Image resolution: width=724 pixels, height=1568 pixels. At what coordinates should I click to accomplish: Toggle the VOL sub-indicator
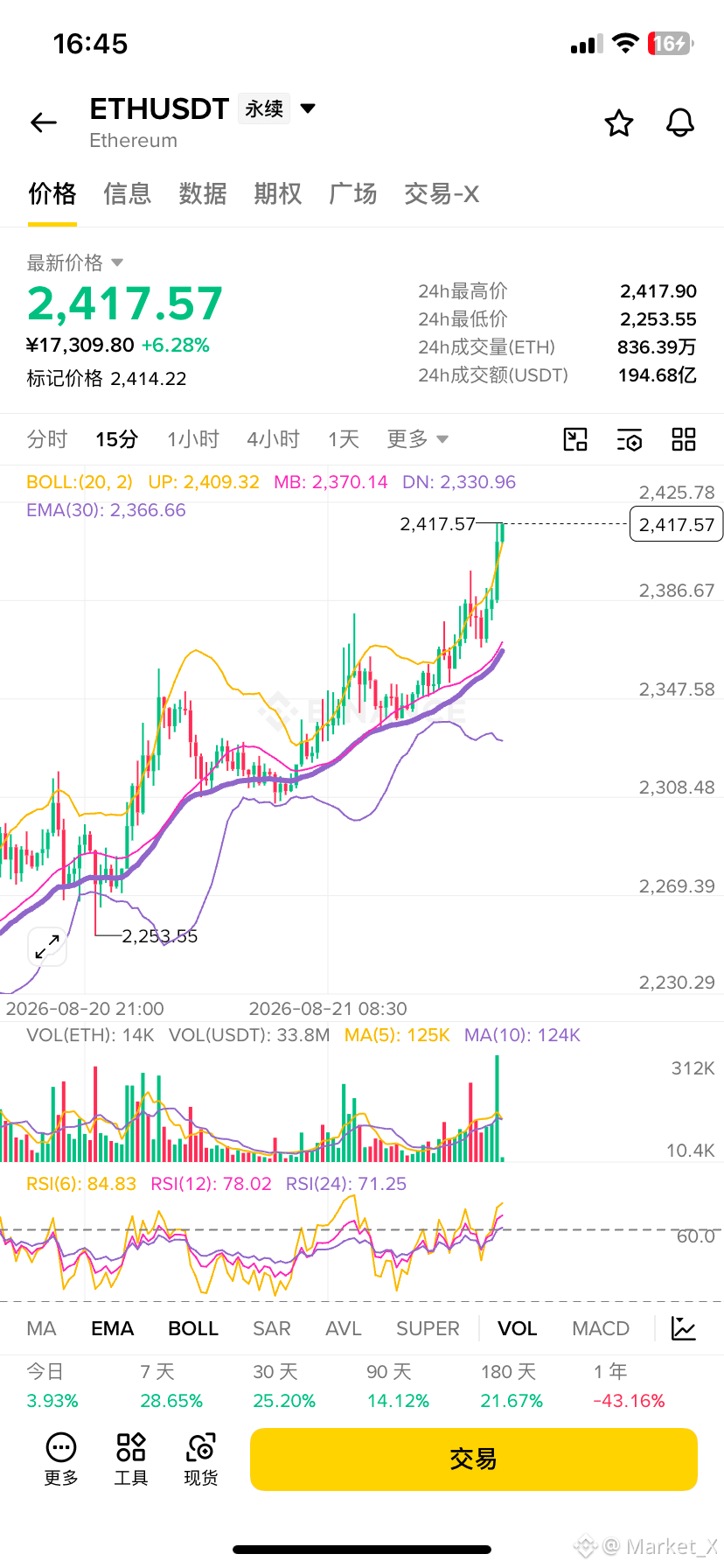[518, 1328]
